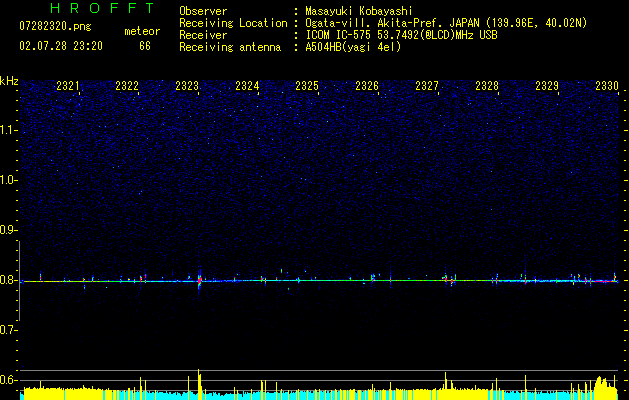This screenshot has width=629, height=400.
Task: Click the 2322 time marker
Action: [x=127, y=86]
